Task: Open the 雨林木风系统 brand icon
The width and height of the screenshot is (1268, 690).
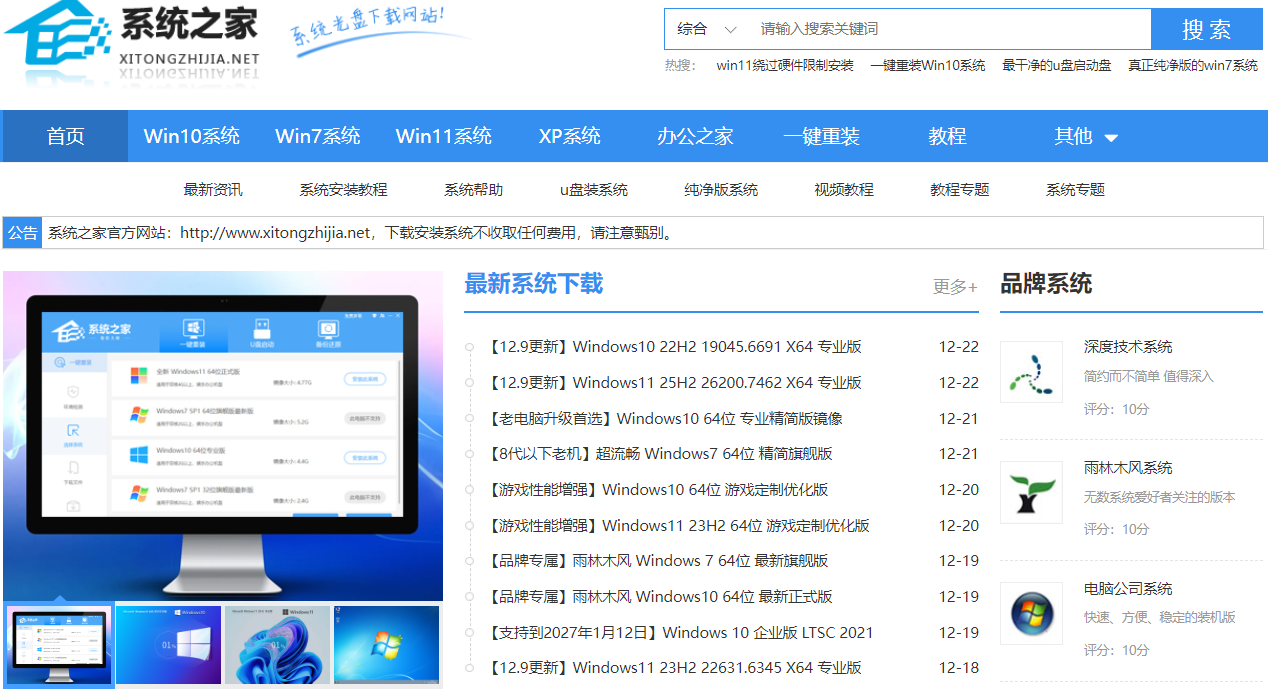Action: pos(1031,492)
